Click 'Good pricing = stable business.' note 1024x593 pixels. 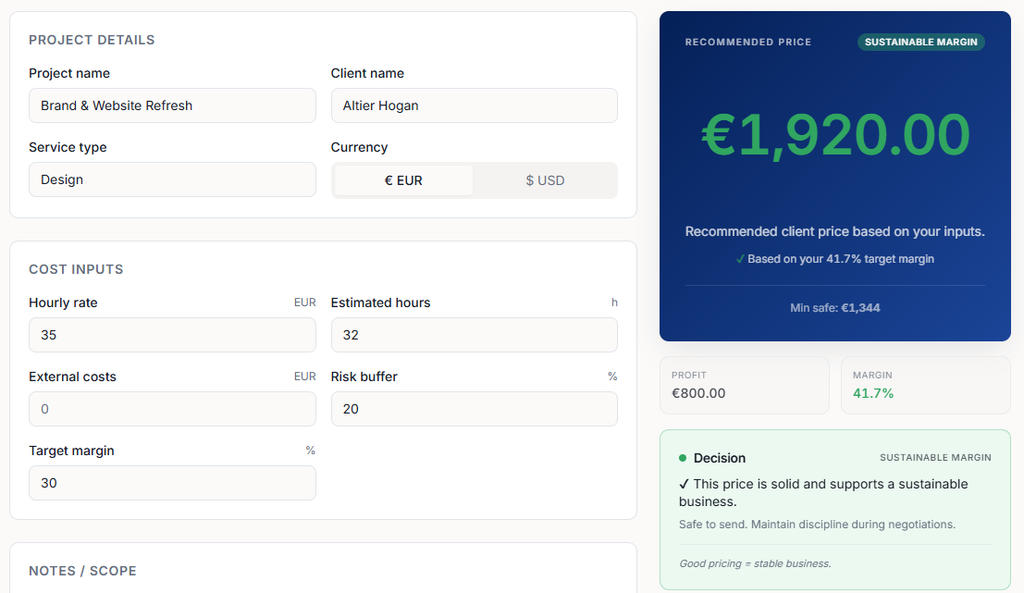tap(755, 564)
